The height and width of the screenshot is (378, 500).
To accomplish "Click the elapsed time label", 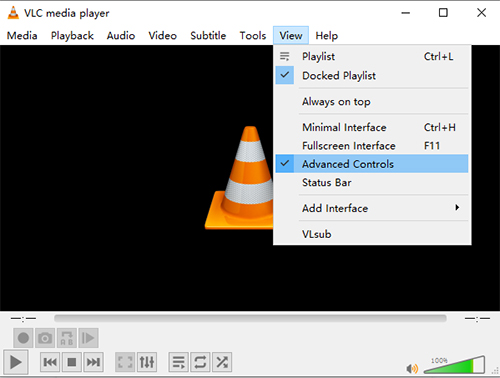I will pyautogui.click(x=23, y=319).
